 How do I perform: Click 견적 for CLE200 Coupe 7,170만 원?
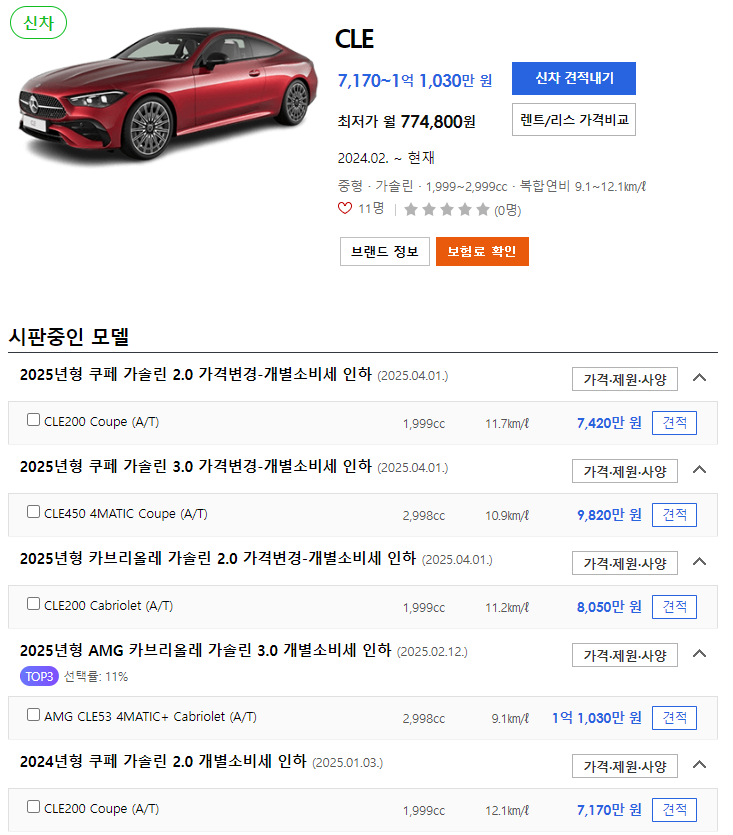tap(674, 810)
